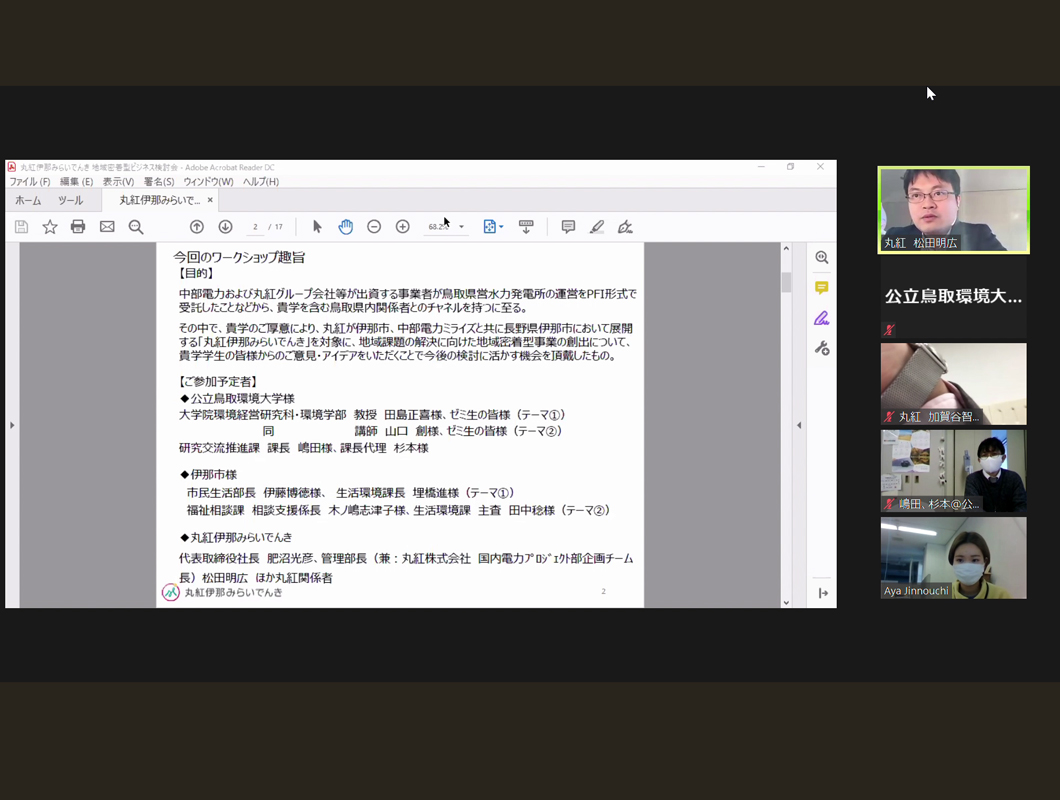Viewport: 1060px width, 800px height.
Task: Switch to the ツール tab
Action: pyautogui.click(x=70, y=200)
